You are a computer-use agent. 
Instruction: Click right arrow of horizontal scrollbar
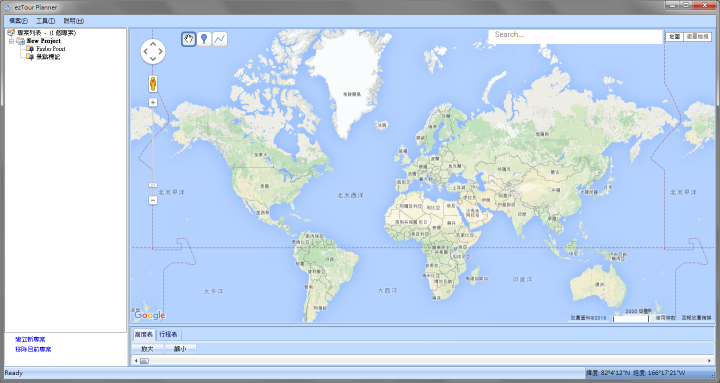click(709, 361)
